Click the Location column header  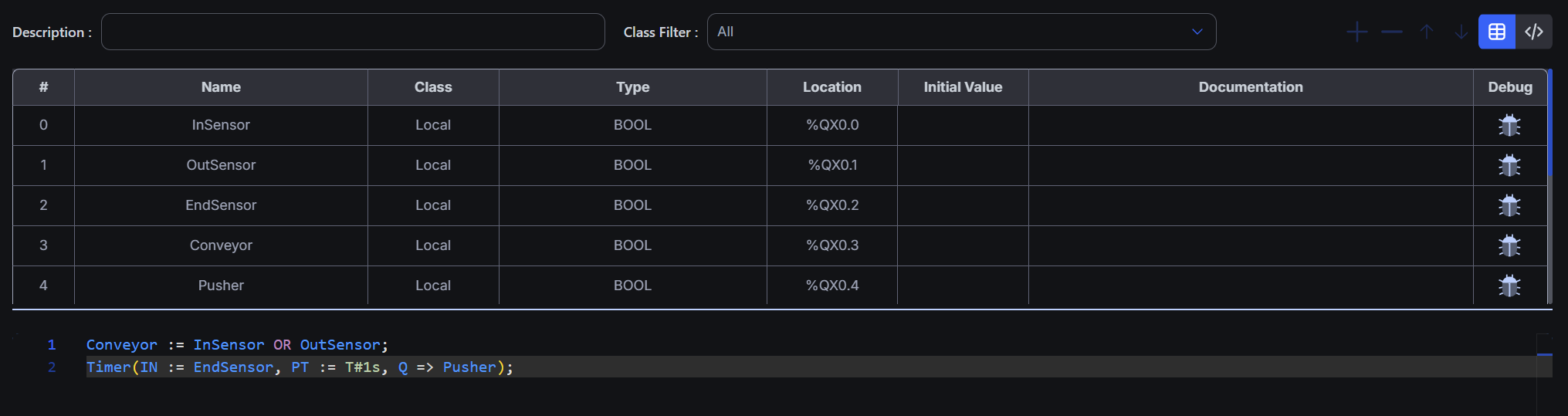coord(831,87)
